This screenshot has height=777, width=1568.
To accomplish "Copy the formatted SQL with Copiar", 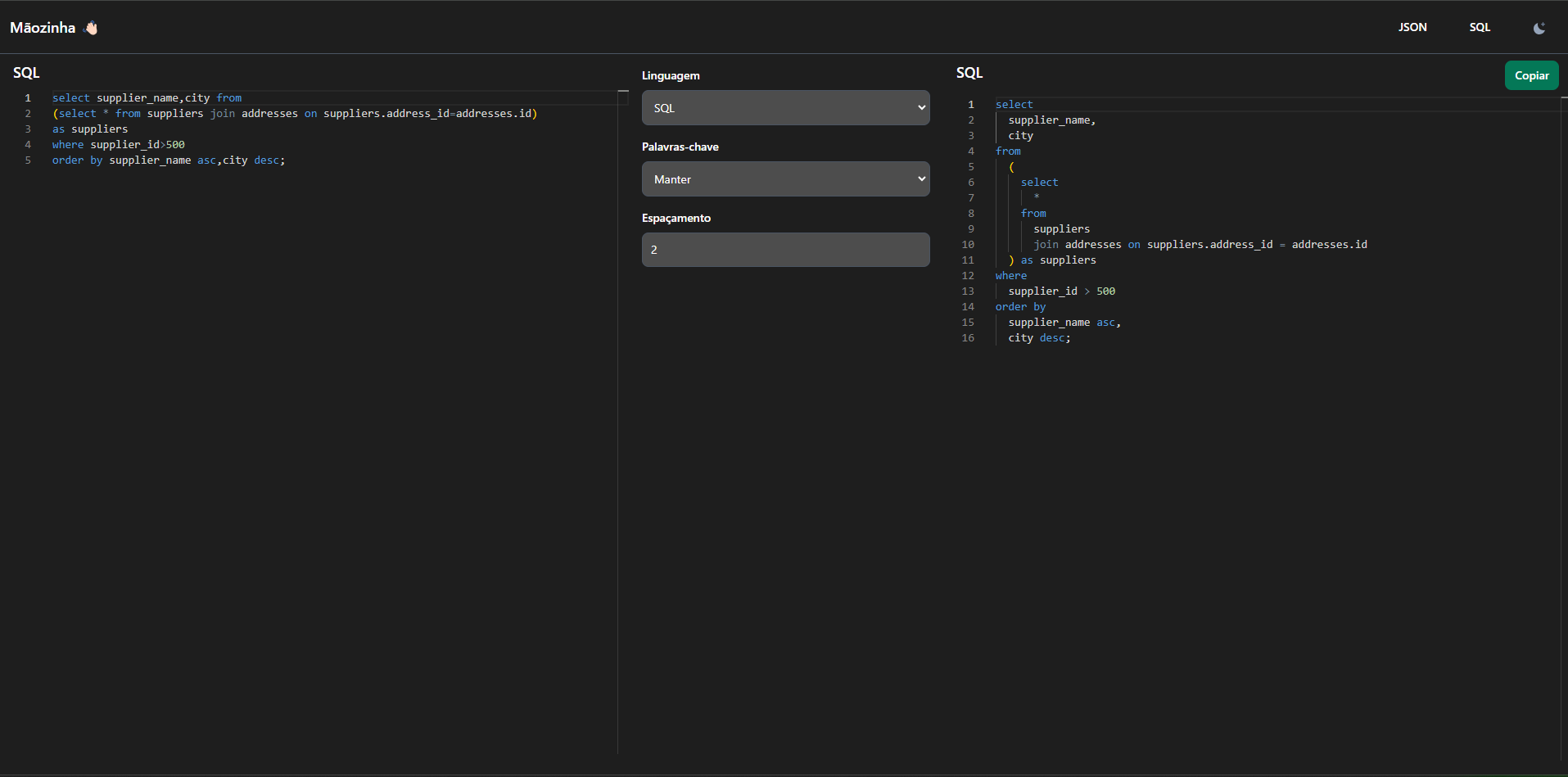I will pos(1531,75).
